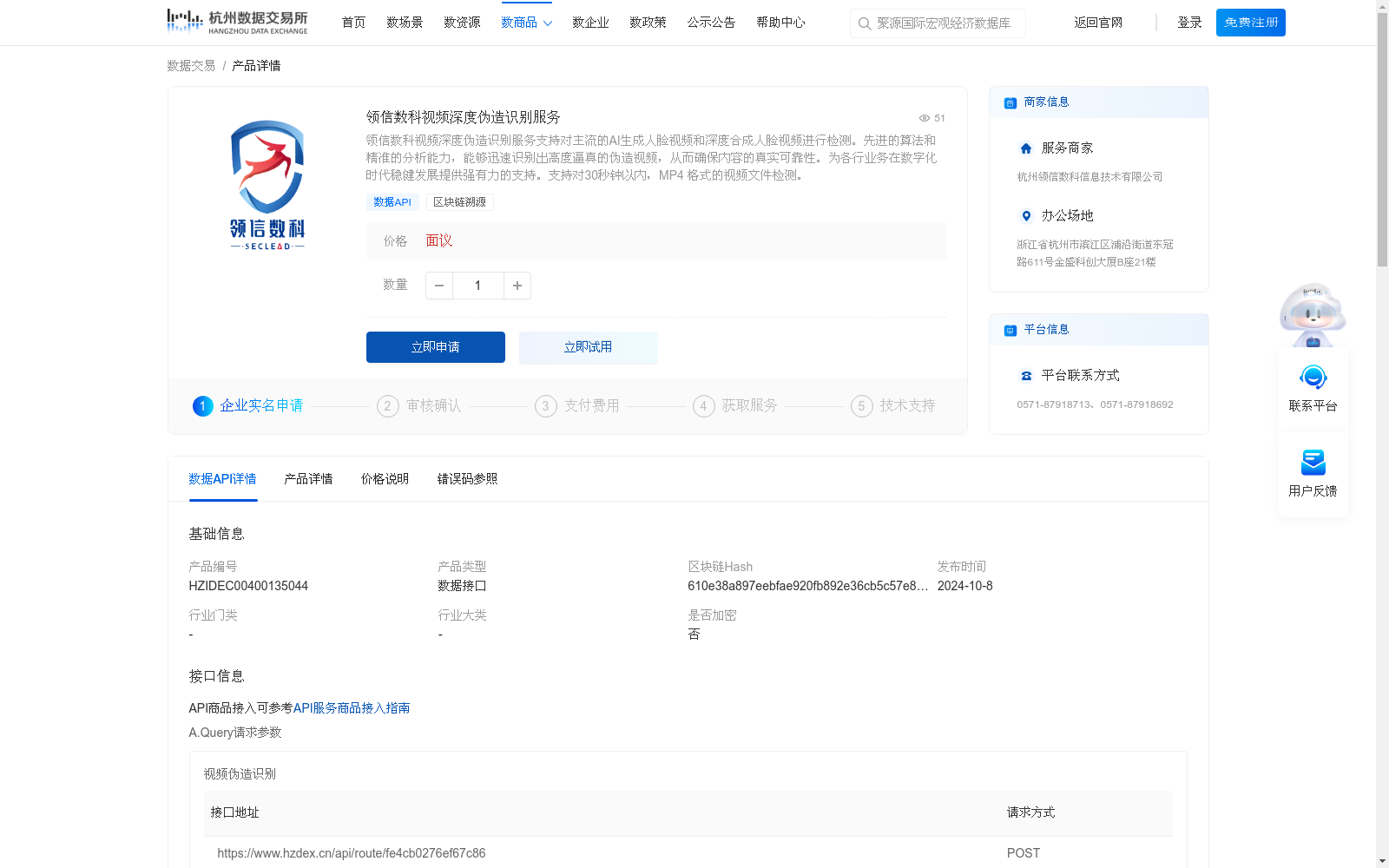Click the 商家信息 header icon

click(1010, 102)
